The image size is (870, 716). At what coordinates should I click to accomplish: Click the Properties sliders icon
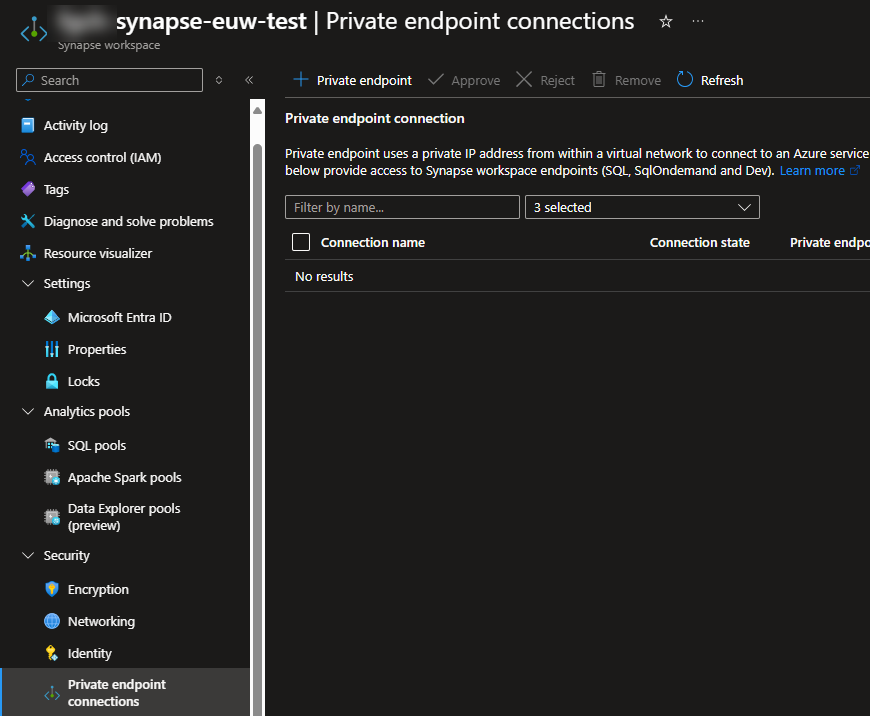click(52, 349)
